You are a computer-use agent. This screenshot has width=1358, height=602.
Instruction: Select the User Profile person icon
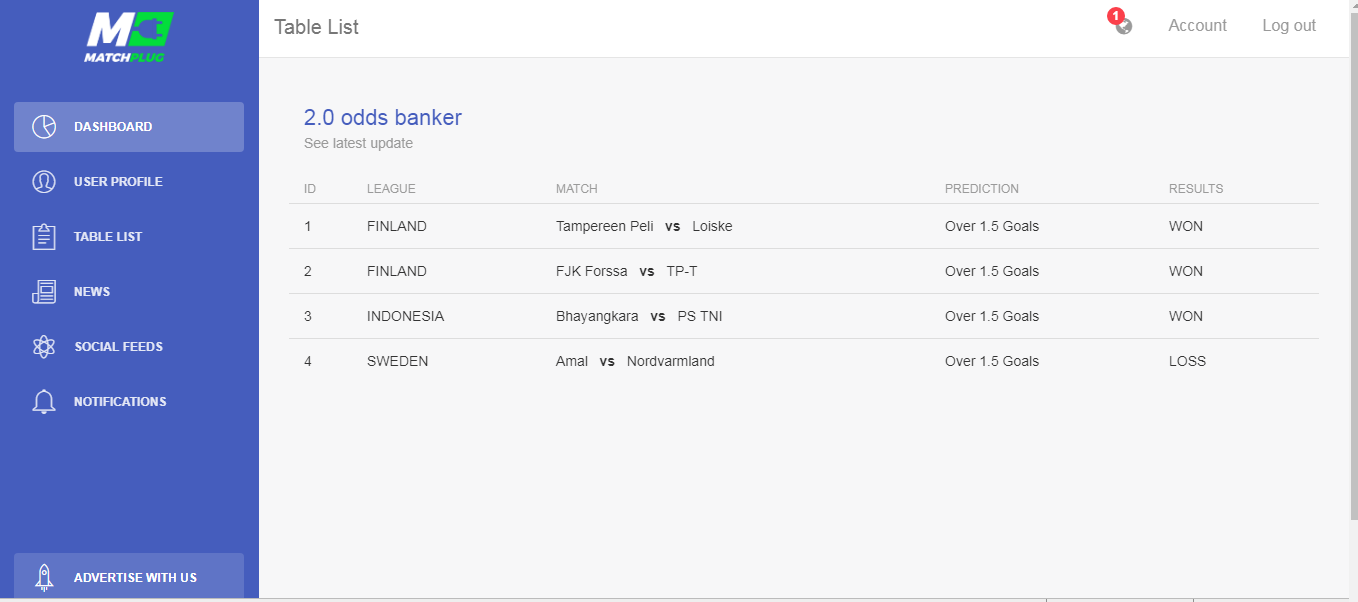pyautogui.click(x=44, y=182)
